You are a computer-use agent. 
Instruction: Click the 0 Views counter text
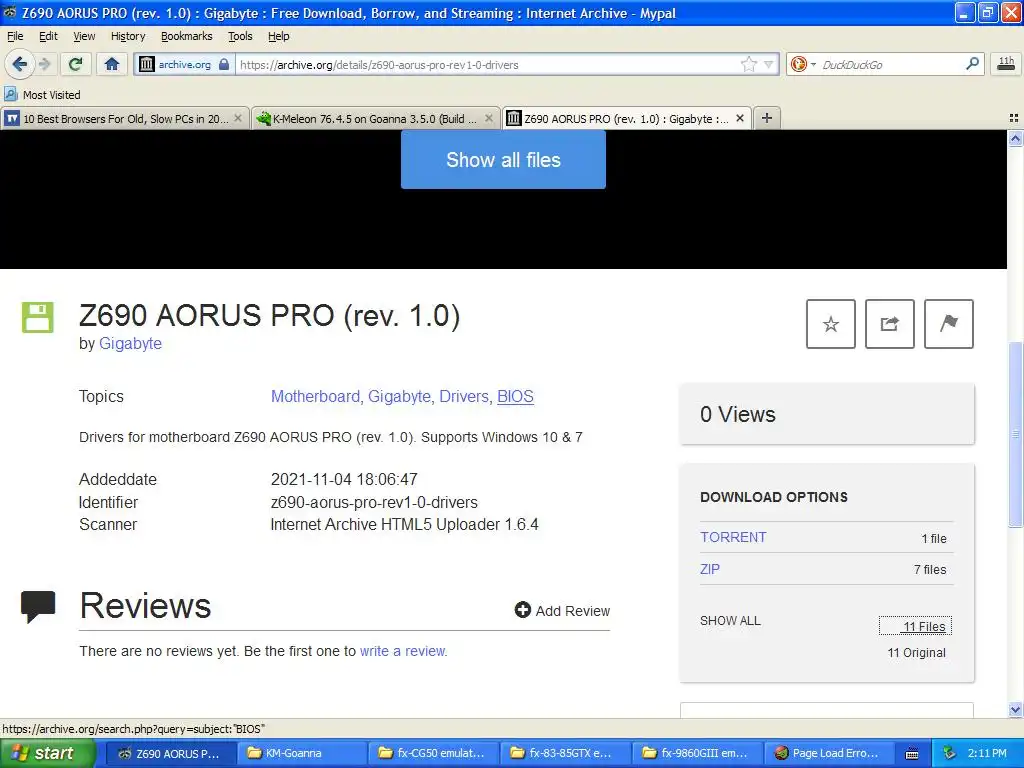pyautogui.click(x=737, y=414)
